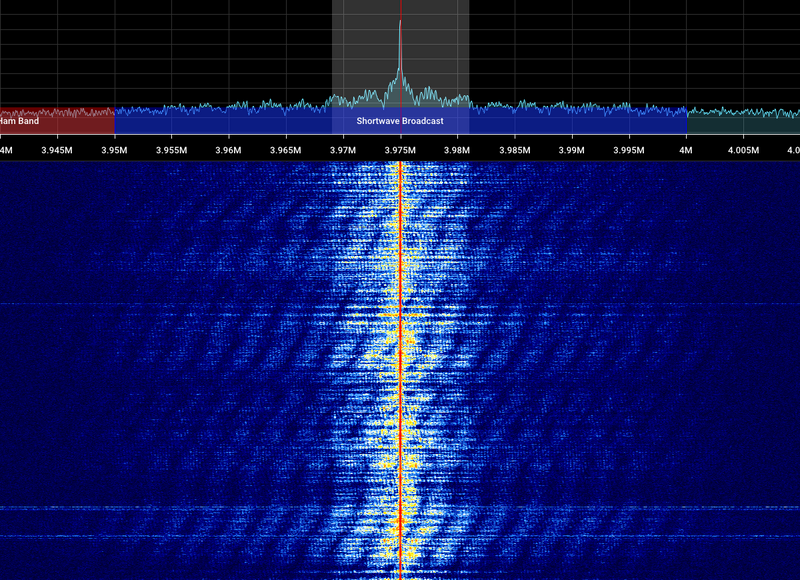Tune to the 3.975M frequency mark
This screenshot has height=580, width=800.
click(400, 150)
